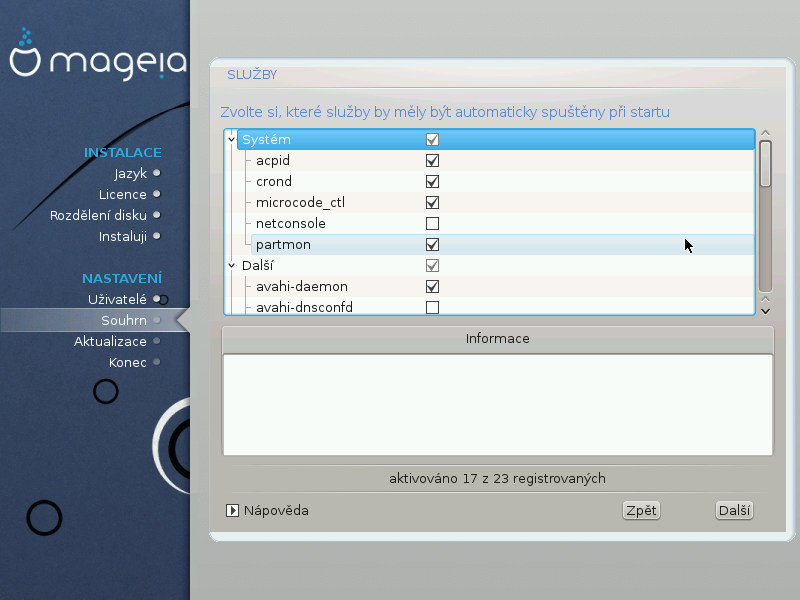This screenshot has width=800, height=600.
Task: Uncheck the acpid service checkbox
Action: pyautogui.click(x=432, y=161)
